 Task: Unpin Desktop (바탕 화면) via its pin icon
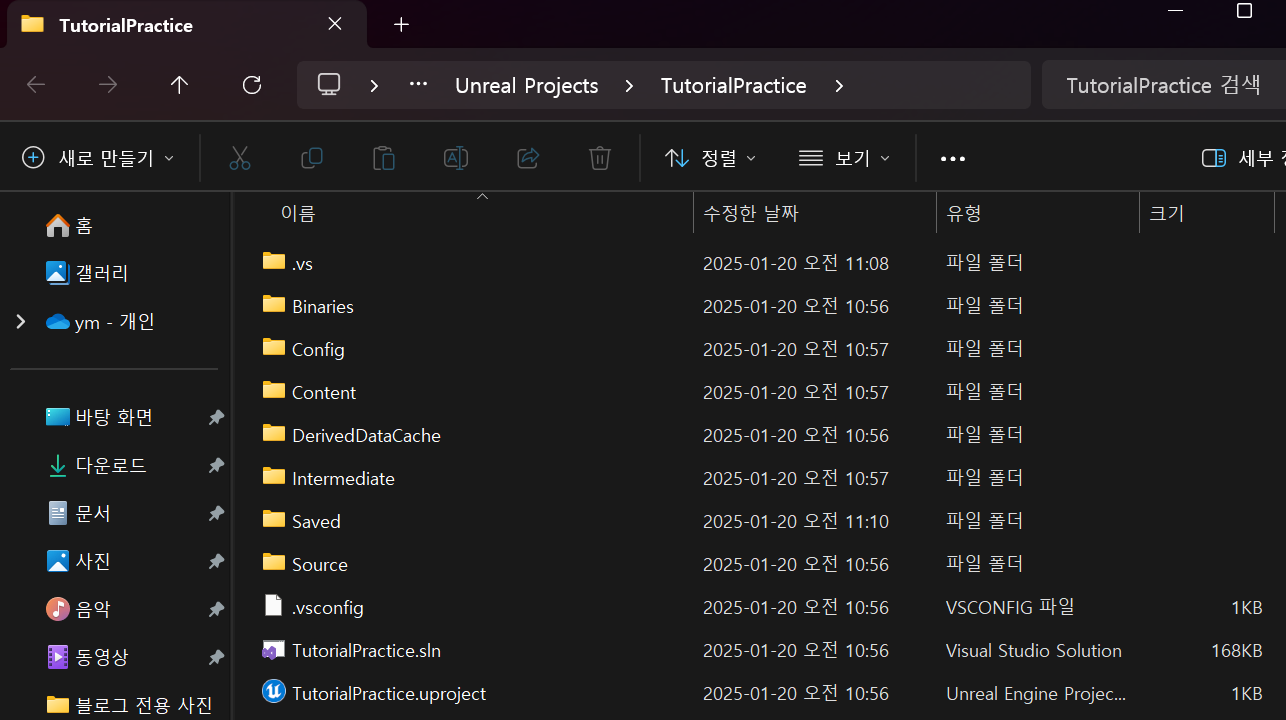click(x=215, y=418)
